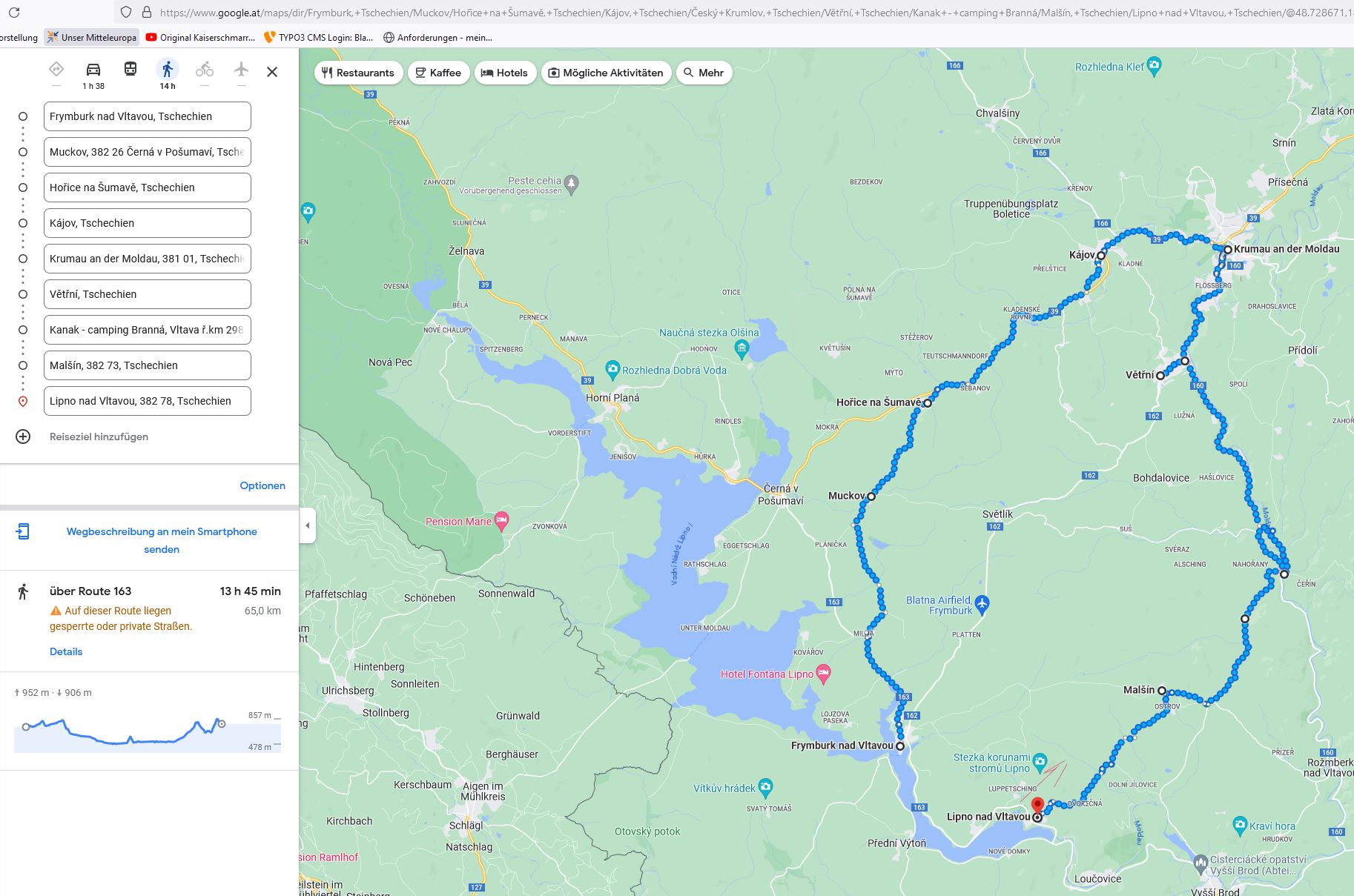
Task: Search for Hotels nearby
Action: point(505,73)
